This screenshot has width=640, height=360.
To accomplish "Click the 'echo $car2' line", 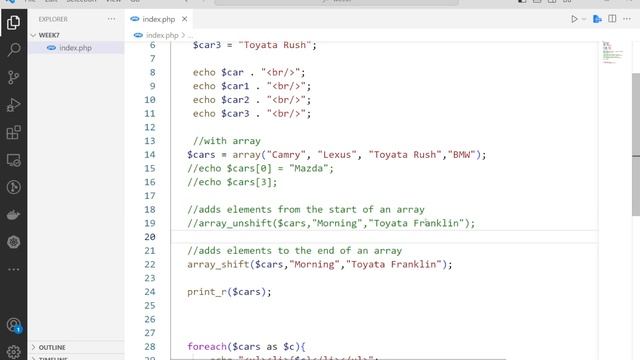I will point(252,100).
